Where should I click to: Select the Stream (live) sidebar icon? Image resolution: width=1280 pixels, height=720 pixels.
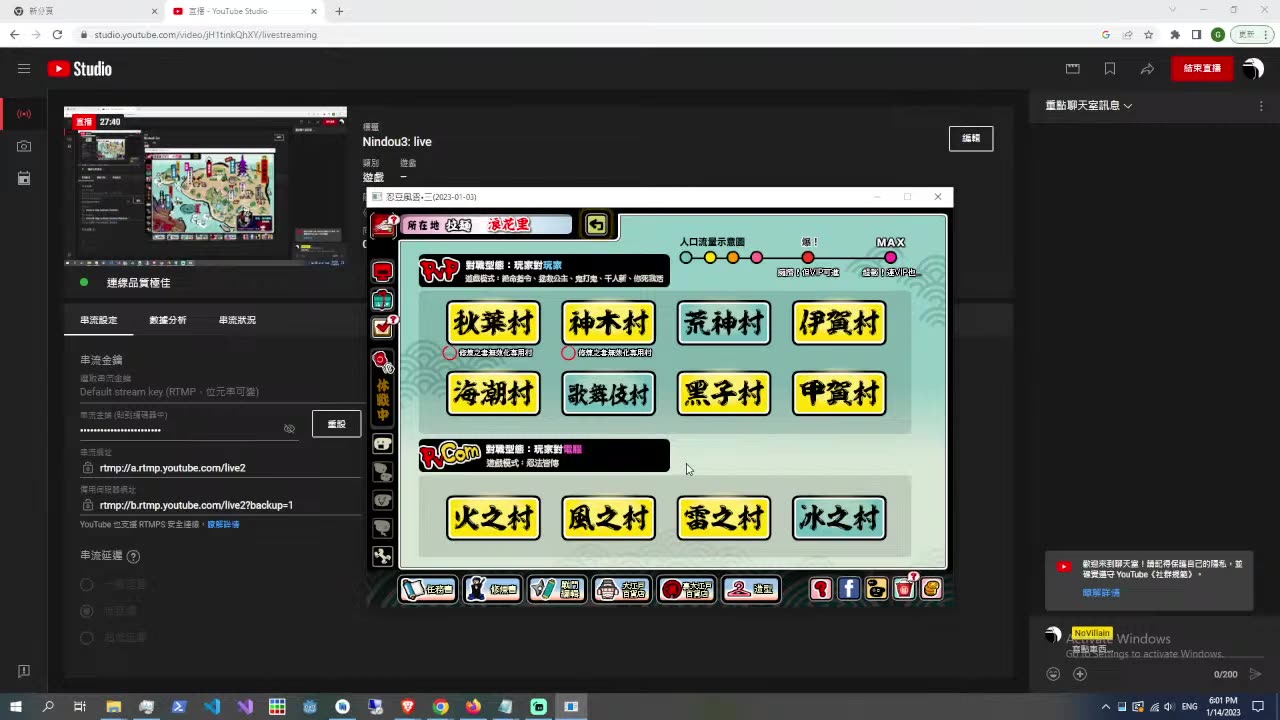pos(24,114)
